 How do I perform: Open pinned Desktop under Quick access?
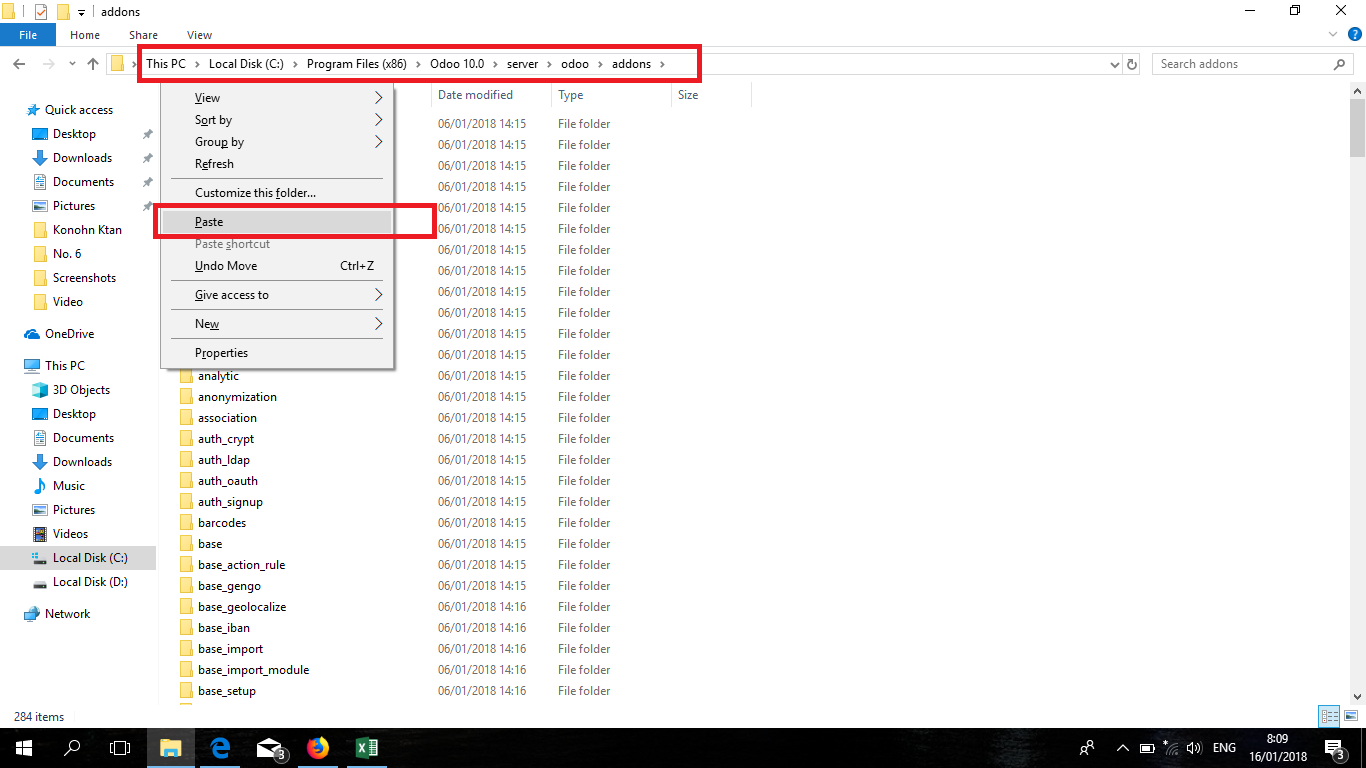pos(74,134)
